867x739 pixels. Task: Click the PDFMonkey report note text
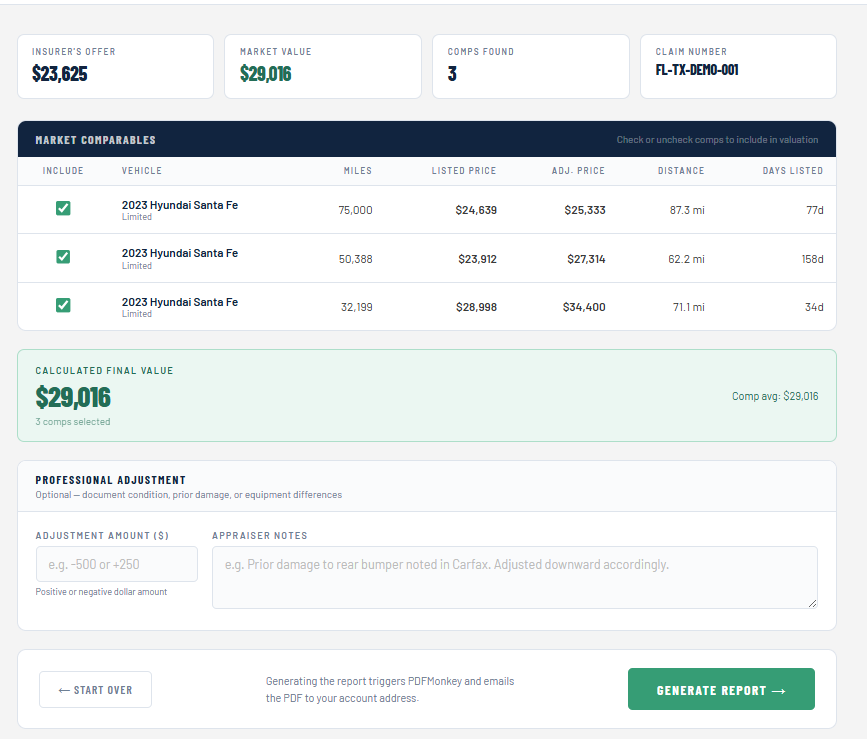click(x=390, y=689)
